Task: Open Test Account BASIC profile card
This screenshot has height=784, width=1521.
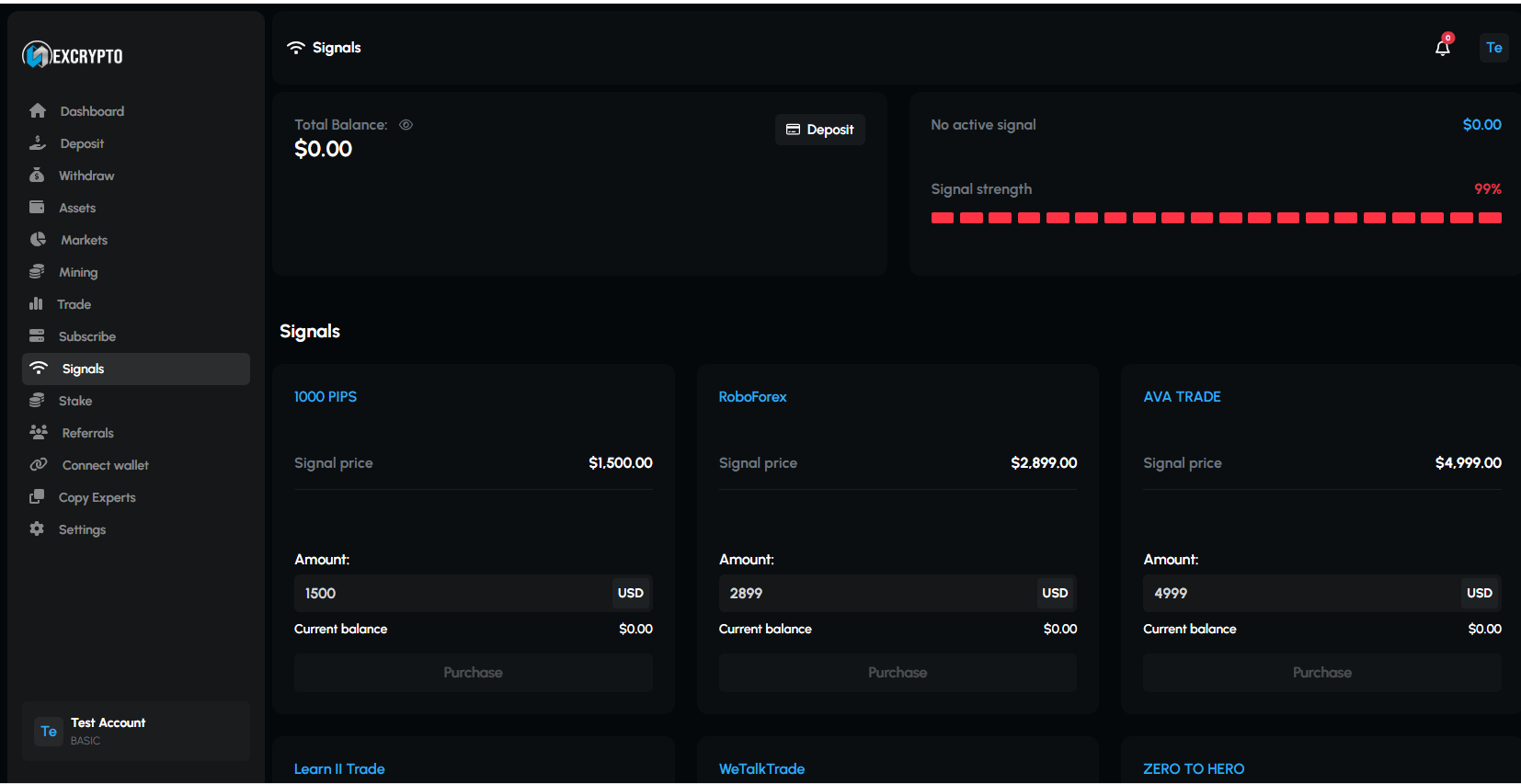Action: (x=136, y=731)
